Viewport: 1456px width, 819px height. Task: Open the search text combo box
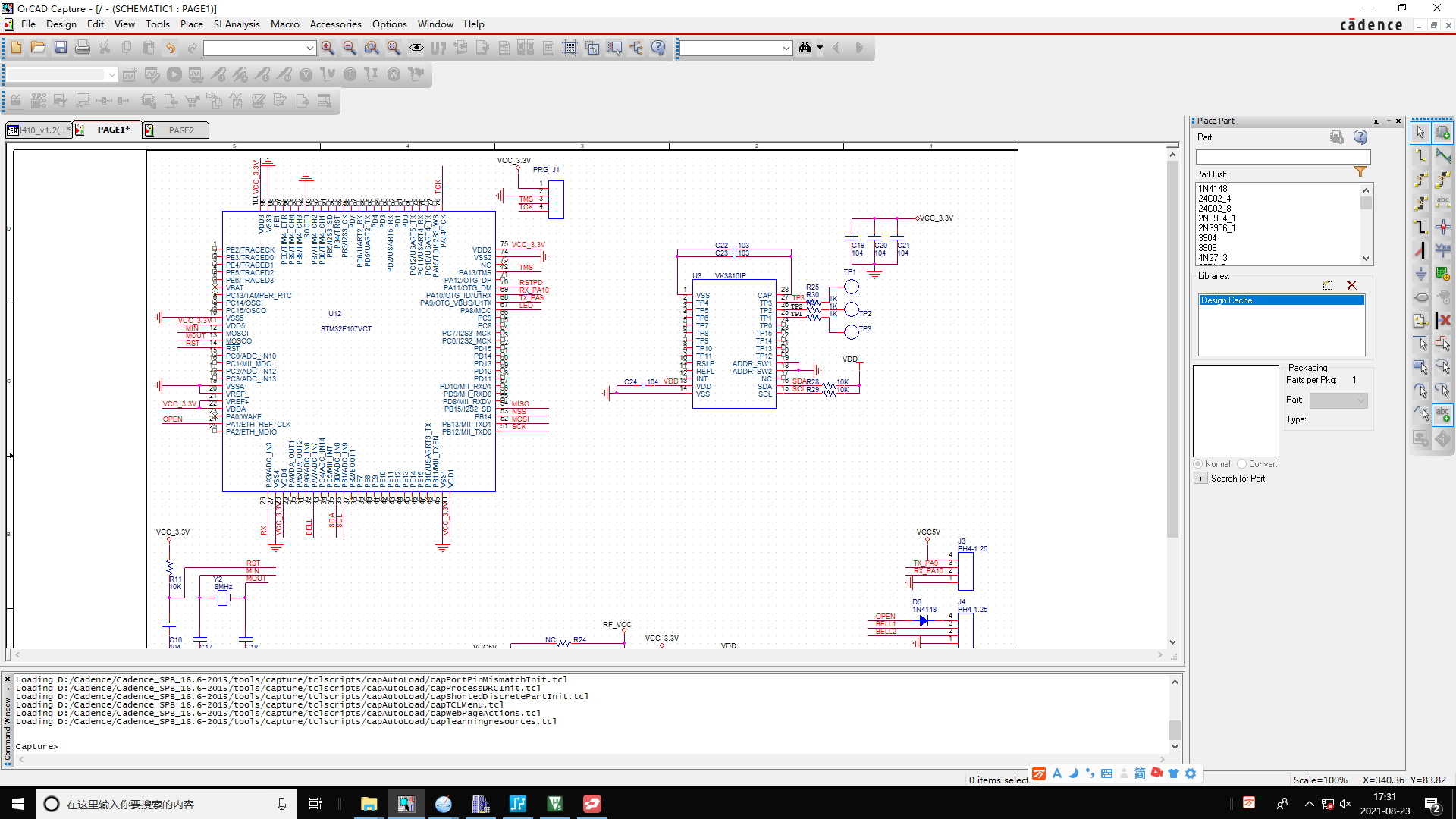click(735, 49)
